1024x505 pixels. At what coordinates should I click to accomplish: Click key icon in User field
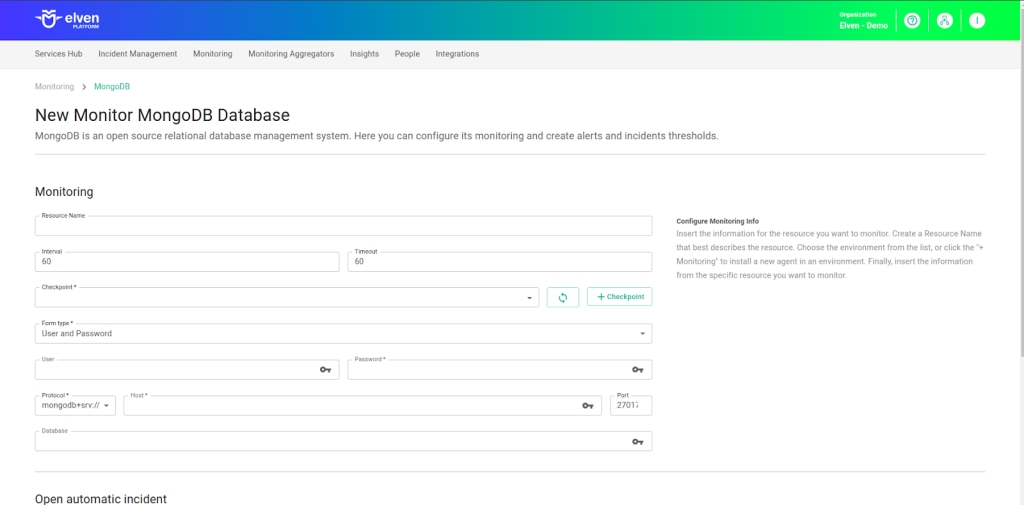[x=325, y=370]
